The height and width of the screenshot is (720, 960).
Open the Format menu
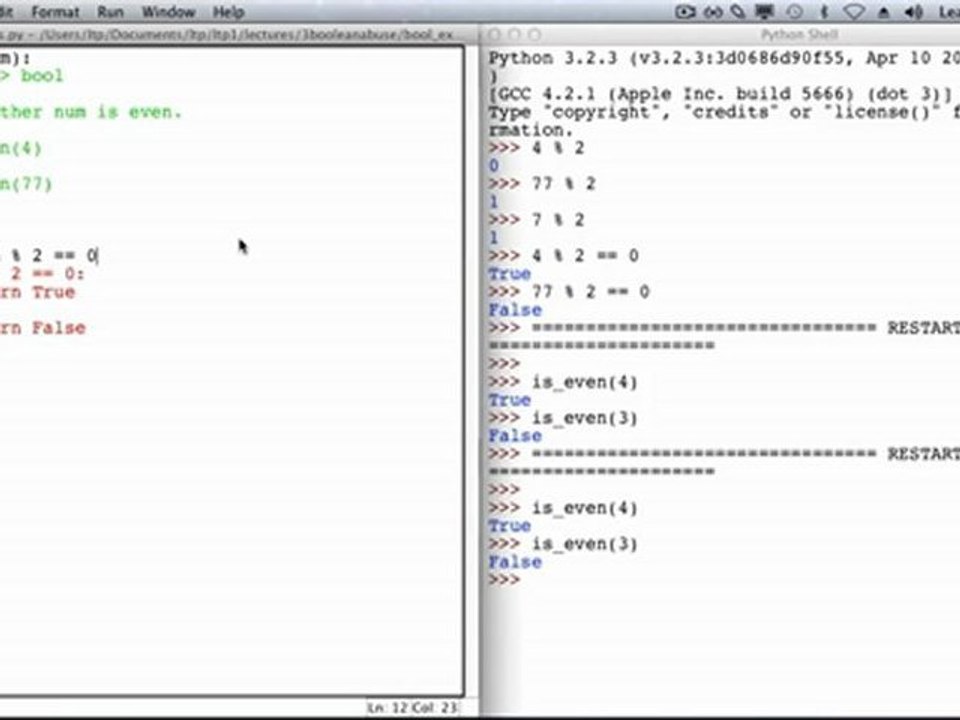[55, 12]
